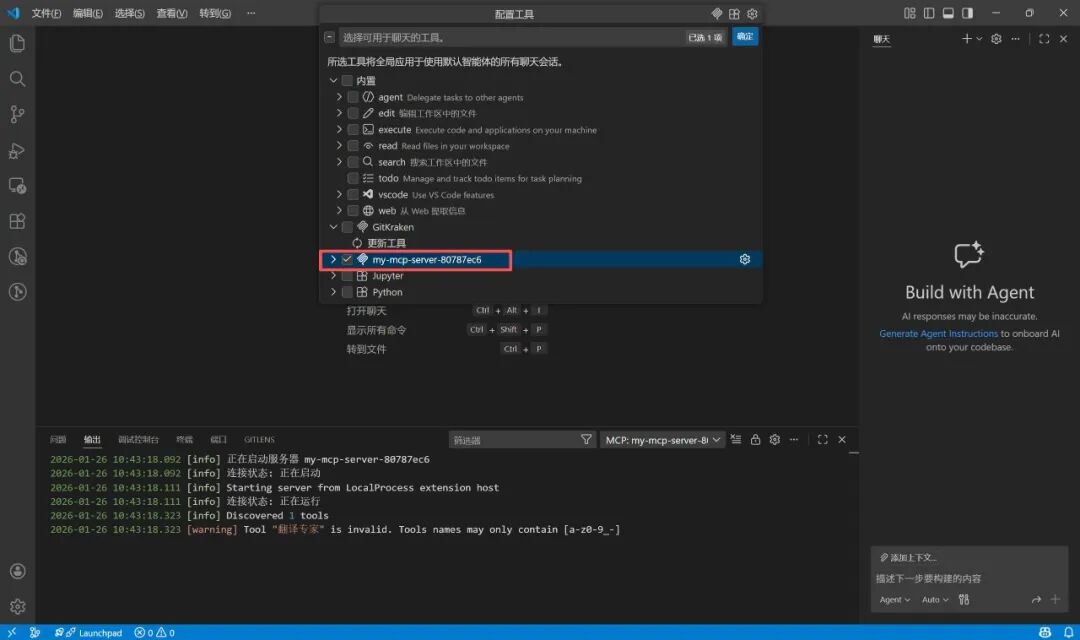
Task: Open dropdown arrow beside new chat plus
Action: click(x=979, y=39)
